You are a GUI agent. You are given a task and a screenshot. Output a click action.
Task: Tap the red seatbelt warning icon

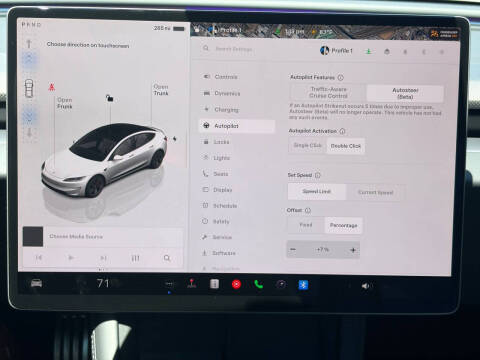[52, 87]
